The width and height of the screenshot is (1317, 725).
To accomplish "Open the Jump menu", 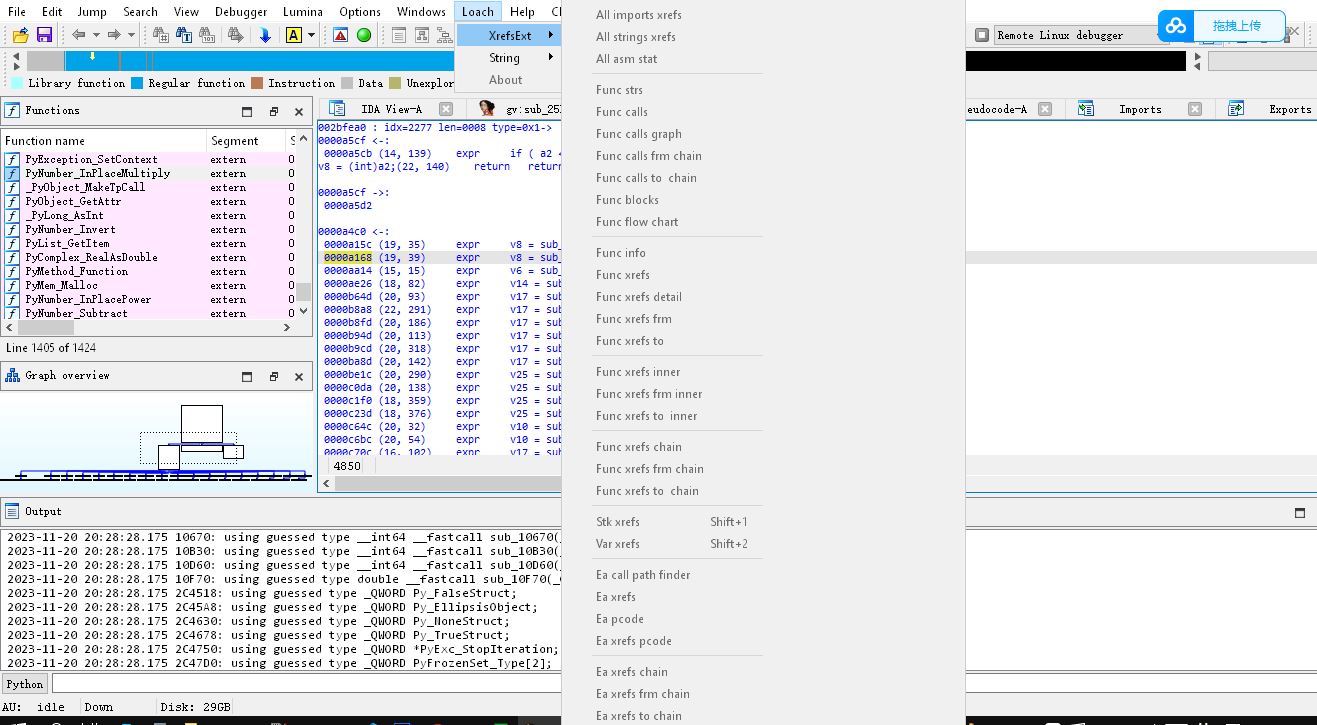I will 92,12.
